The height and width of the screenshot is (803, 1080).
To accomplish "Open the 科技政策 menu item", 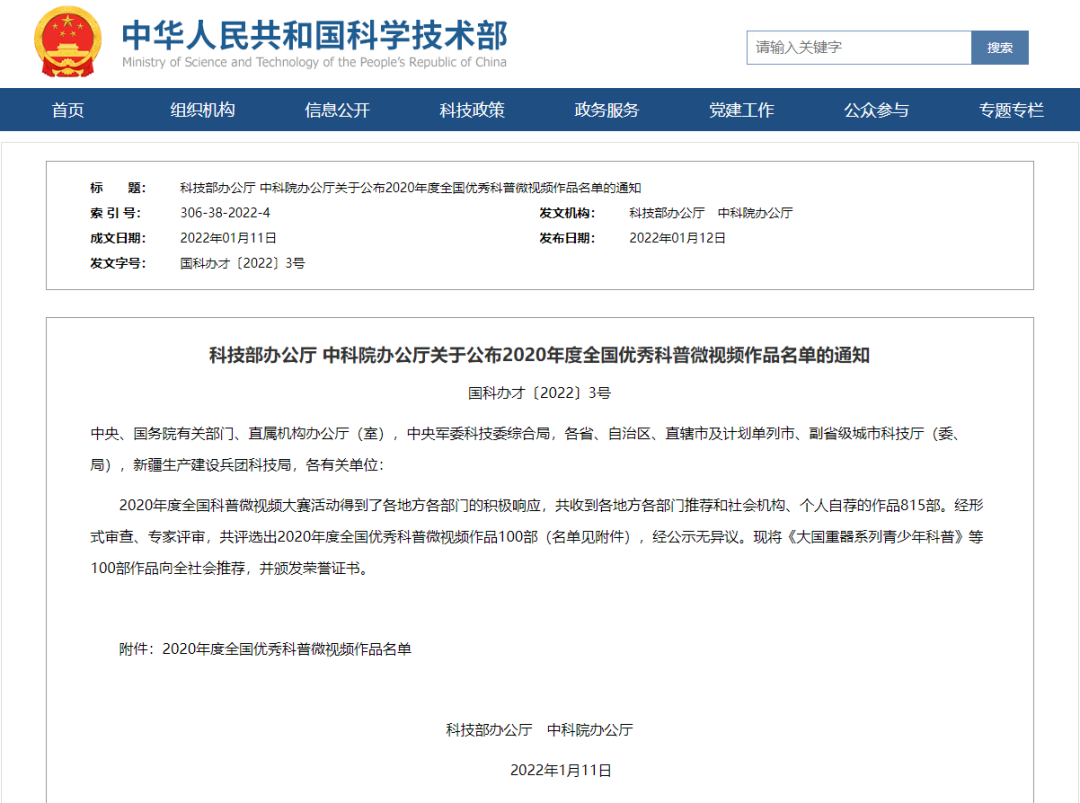I will pyautogui.click(x=472, y=110).
